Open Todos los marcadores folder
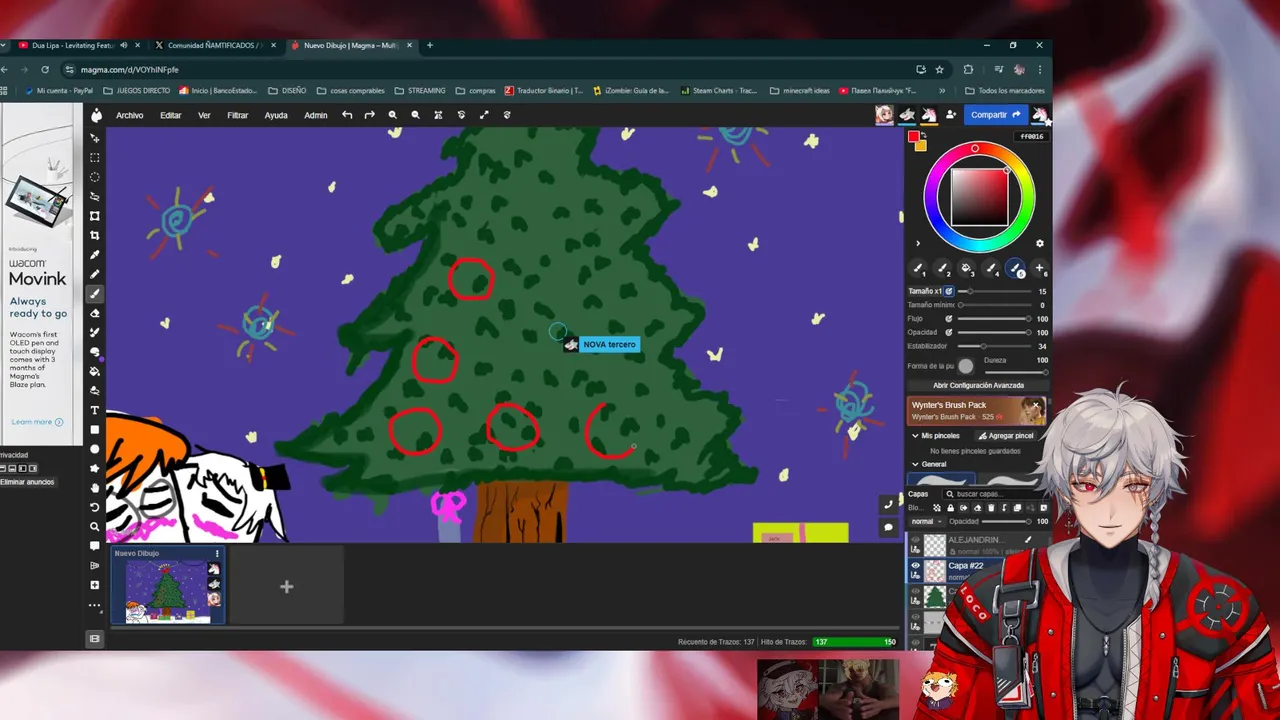 tap(1004, 90)
